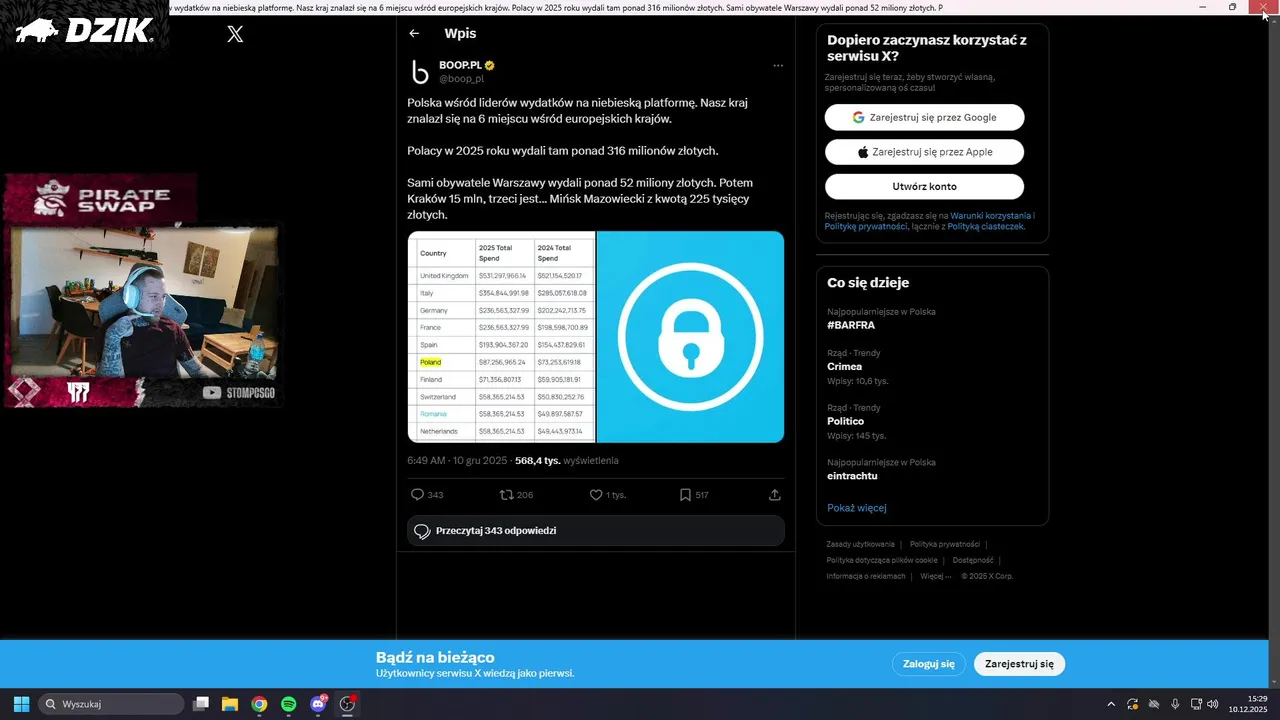Open File Explorer from the taskbar

pos(229,704)
